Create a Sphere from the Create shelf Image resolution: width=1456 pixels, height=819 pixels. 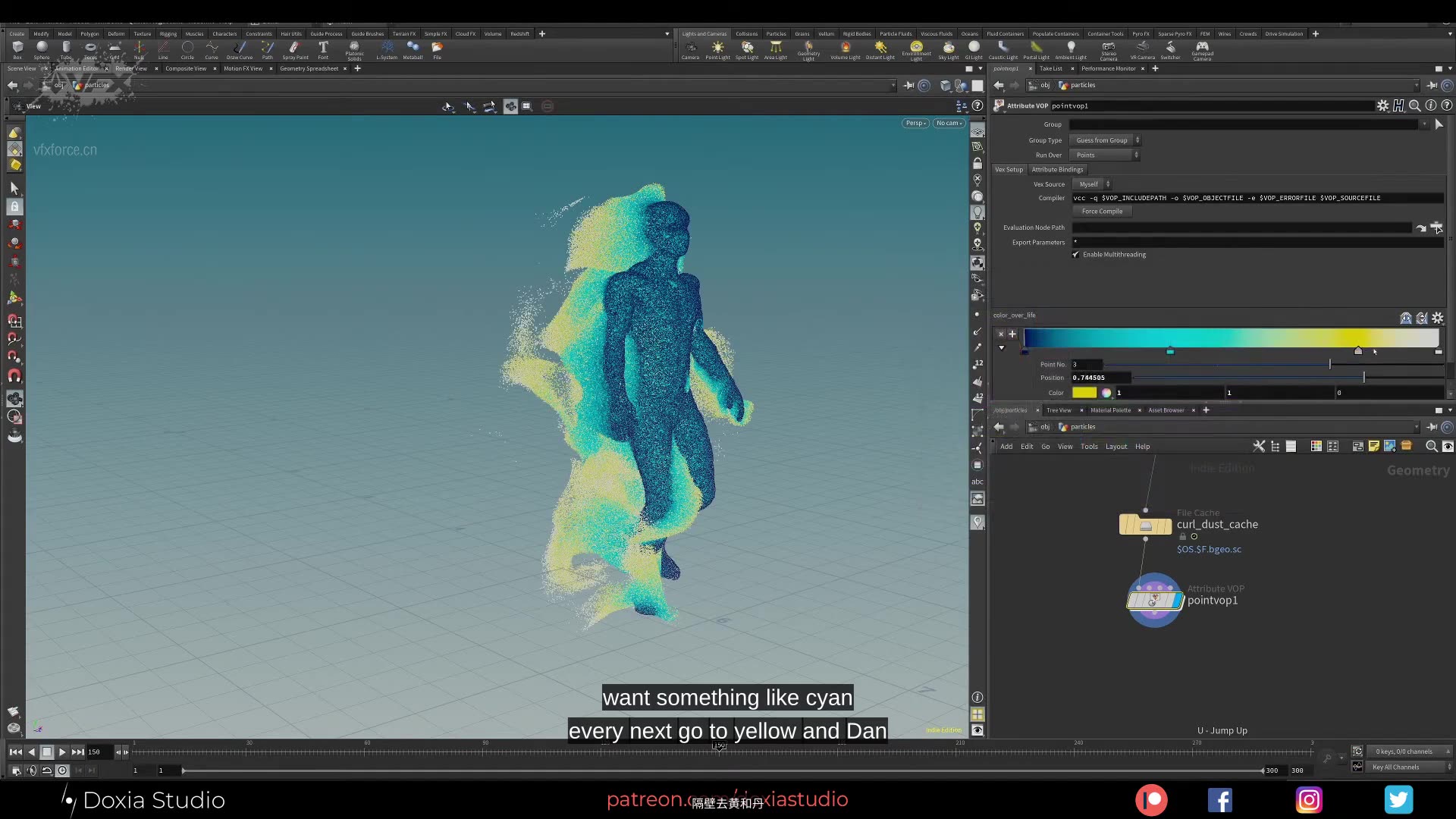click(42, 48)
